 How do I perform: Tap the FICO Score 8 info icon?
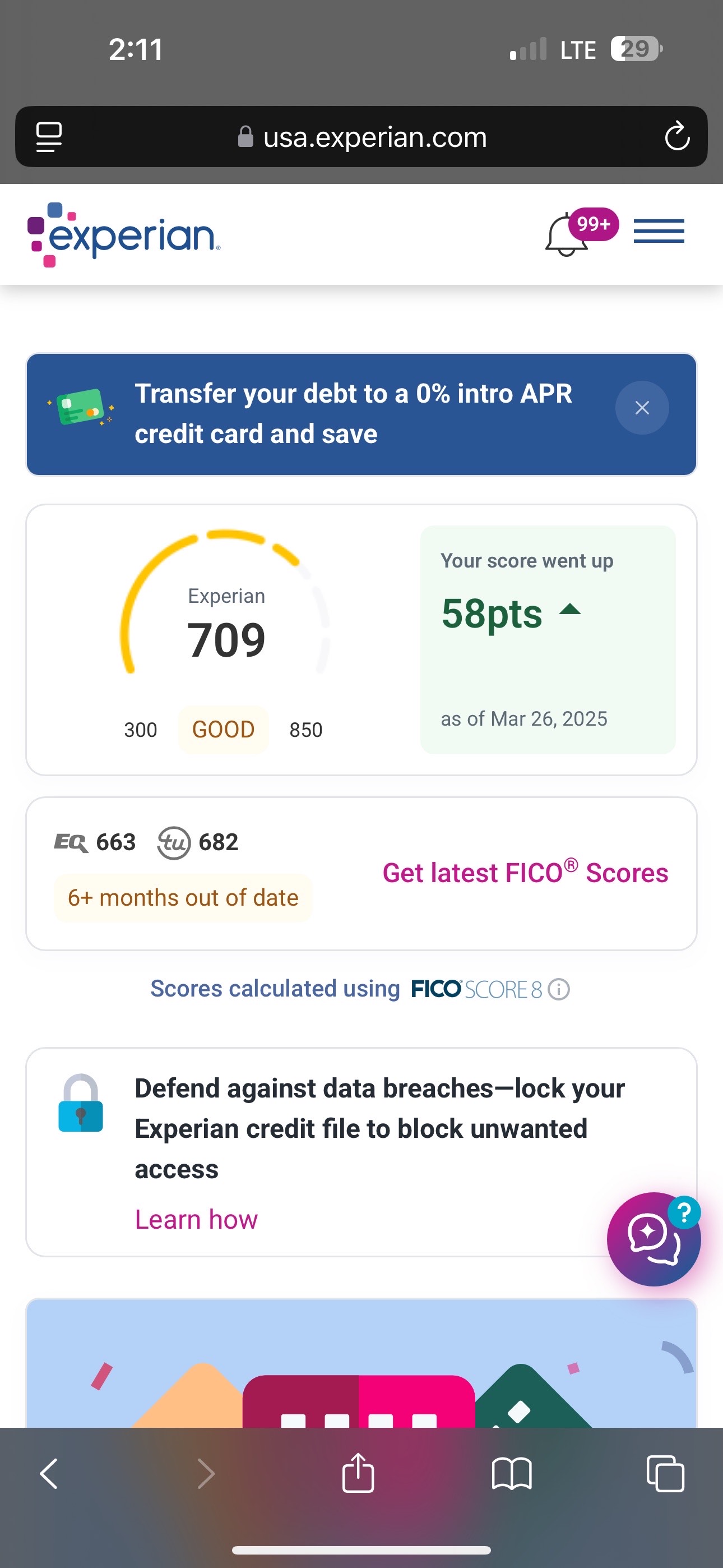coord(558,989)
